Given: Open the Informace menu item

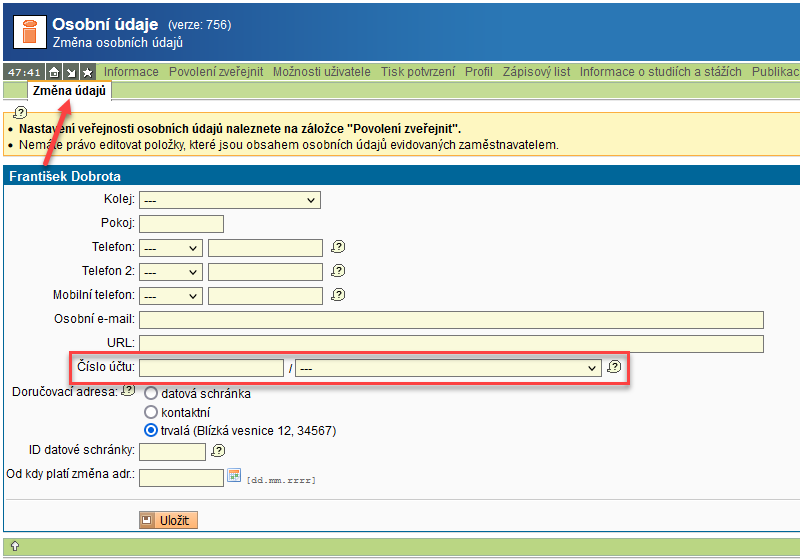Looking at the screenshot, I should point(131,72).
